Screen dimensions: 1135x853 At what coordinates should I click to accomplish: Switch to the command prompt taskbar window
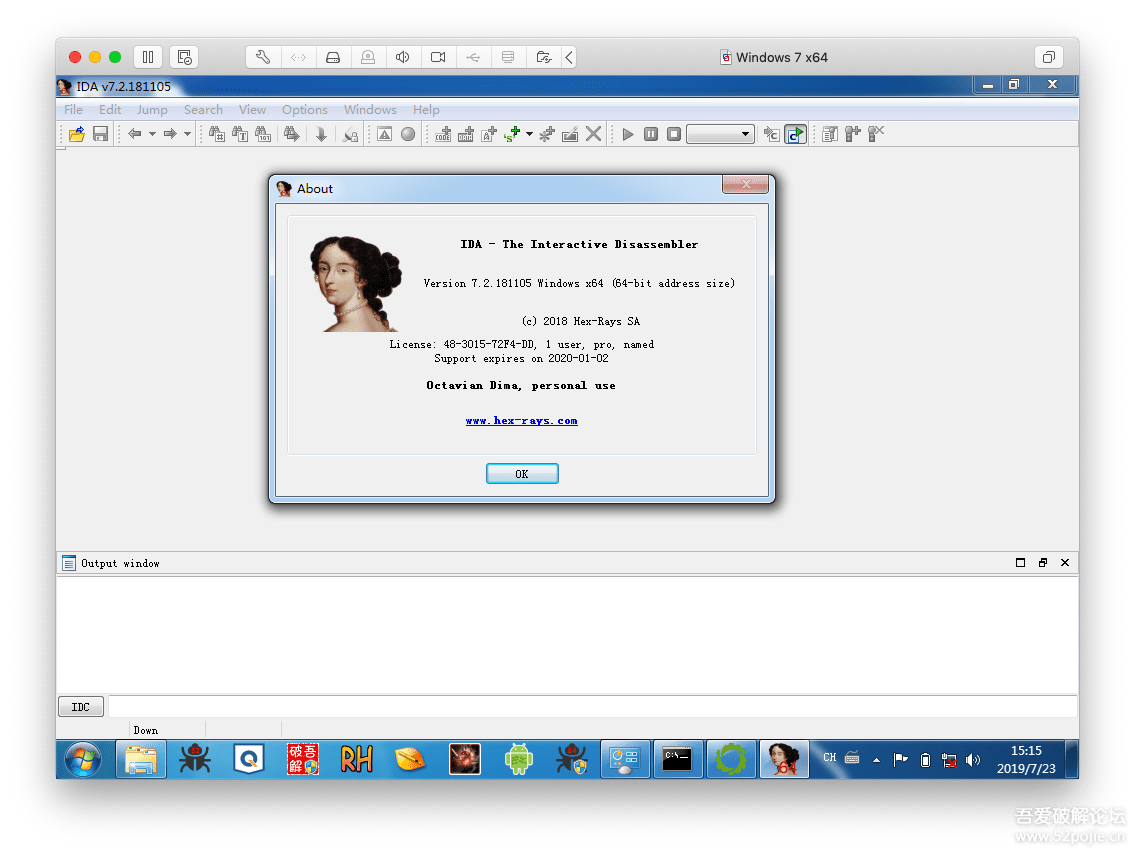[x=678, y=760]
